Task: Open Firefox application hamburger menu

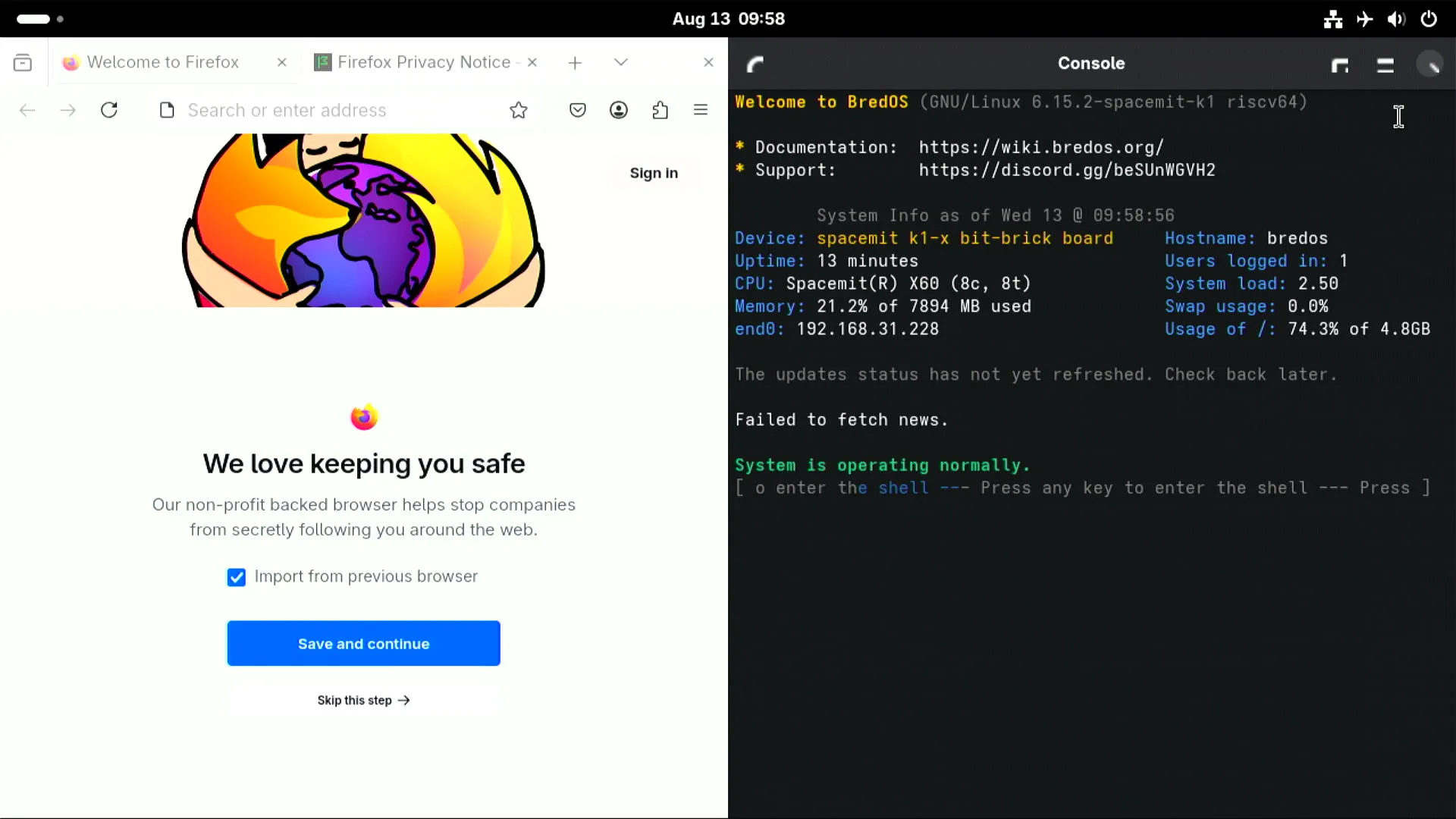Action: [701, 110]
